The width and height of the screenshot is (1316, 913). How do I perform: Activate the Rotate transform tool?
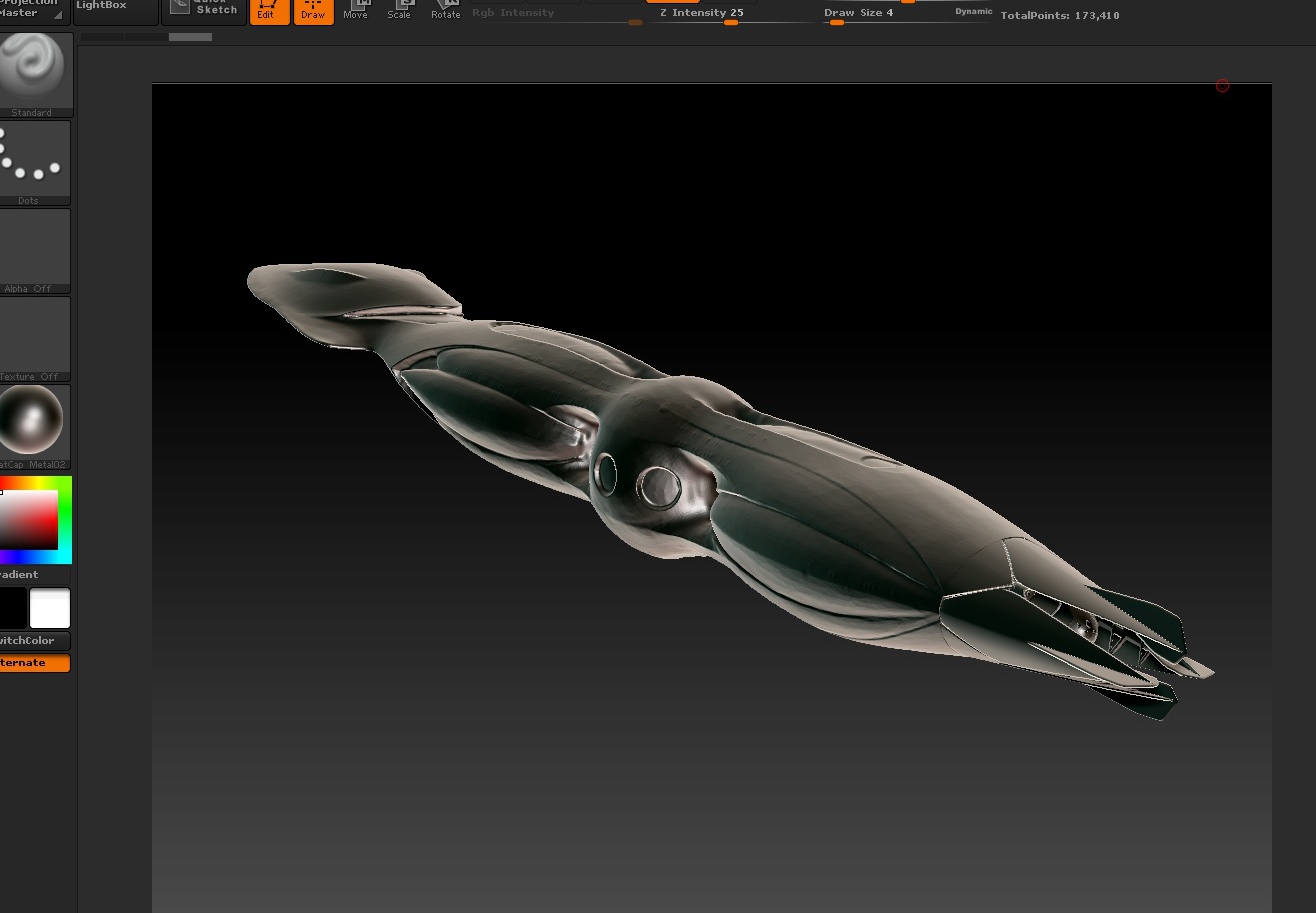(x=445, y=10)
